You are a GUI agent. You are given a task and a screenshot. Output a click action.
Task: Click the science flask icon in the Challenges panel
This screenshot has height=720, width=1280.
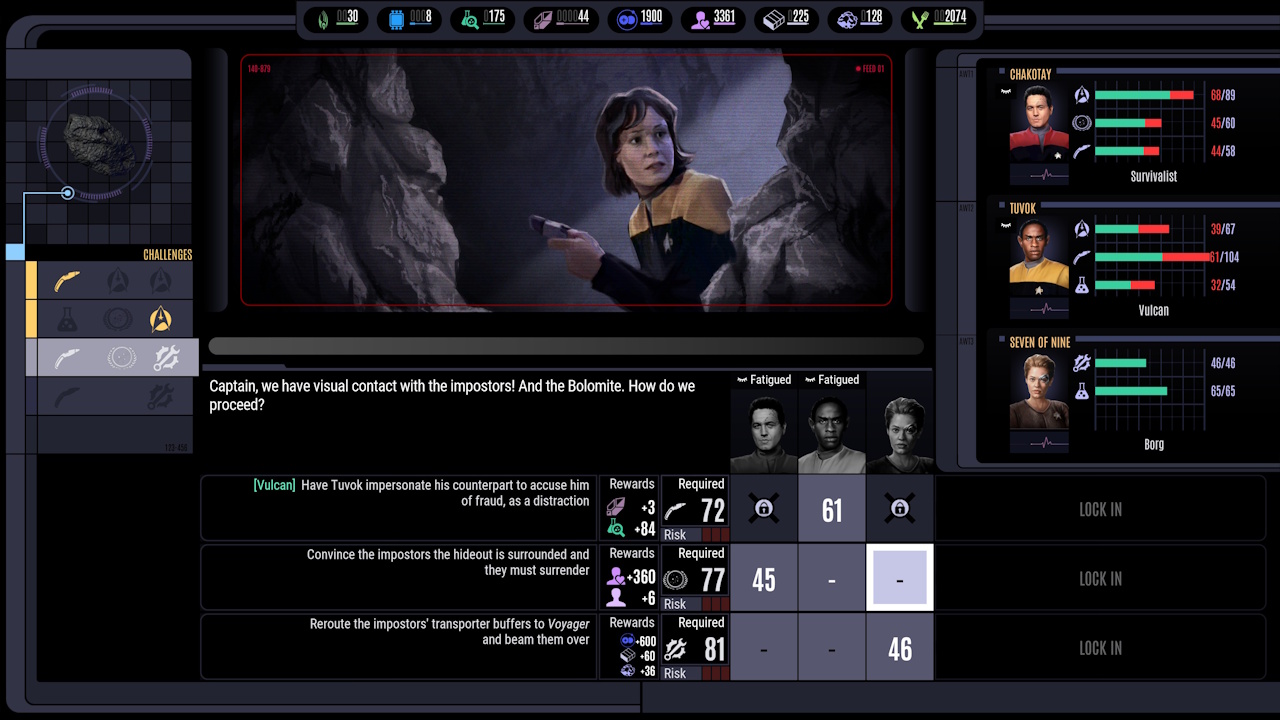pos(66,318)
